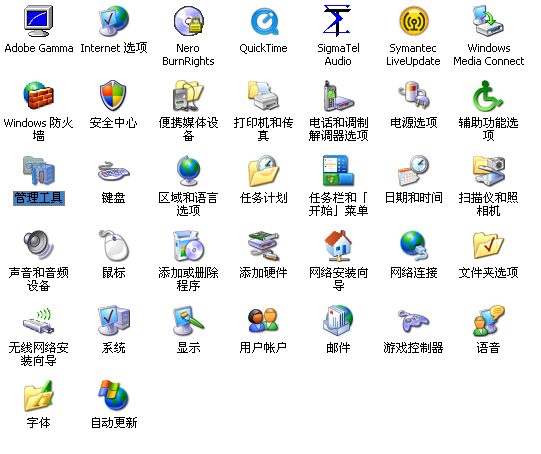This screenshot has height=454, width=541.
Task: Open the Adobe Gamma control panel icon
Action: click(x=38, y=21)
